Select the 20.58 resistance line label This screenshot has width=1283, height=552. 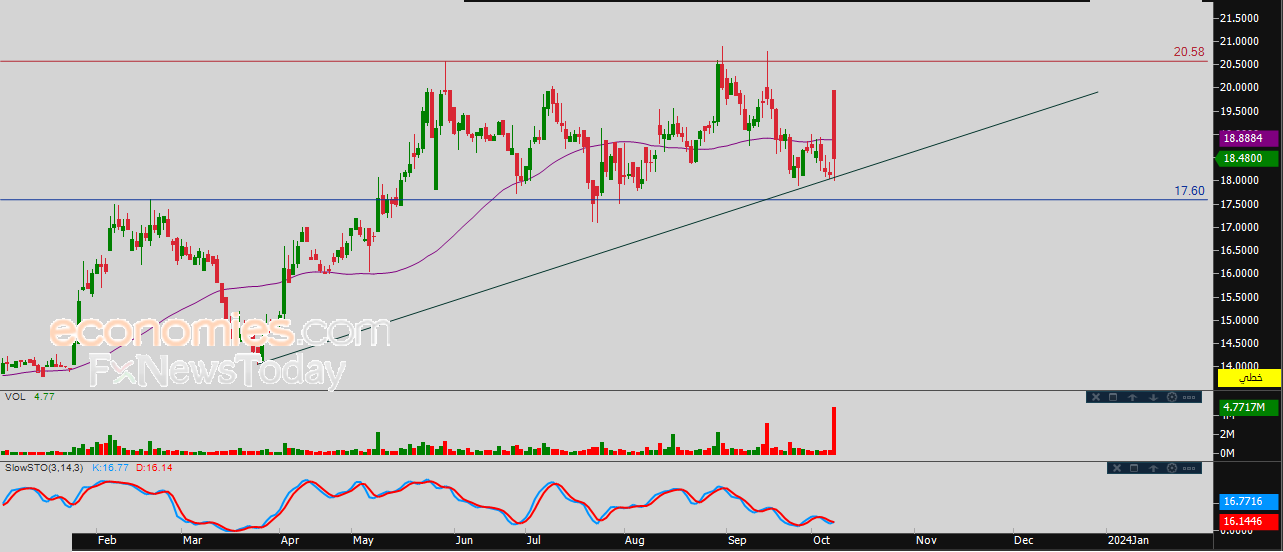1189,51
